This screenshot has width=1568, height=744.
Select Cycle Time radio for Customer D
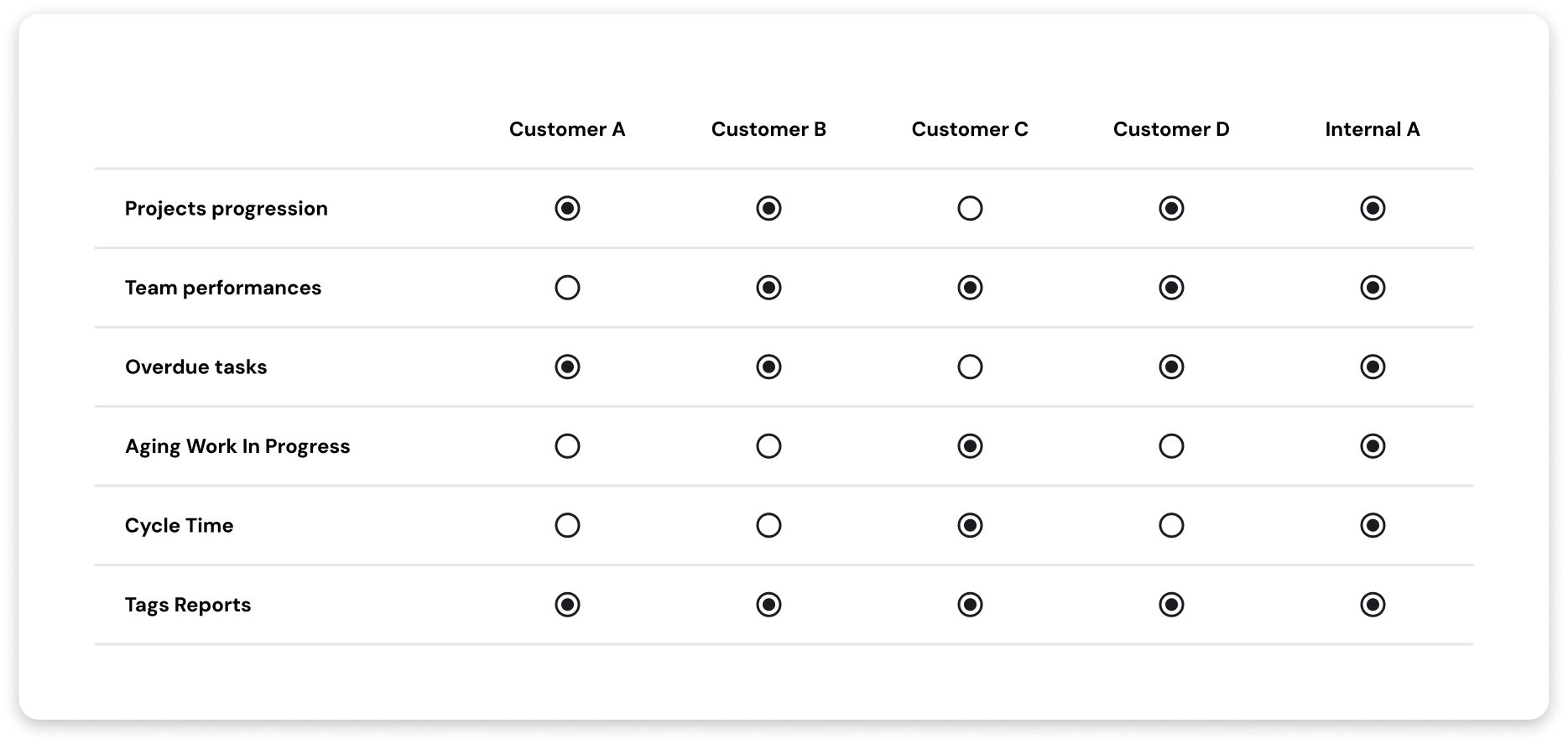[1171, 525]
